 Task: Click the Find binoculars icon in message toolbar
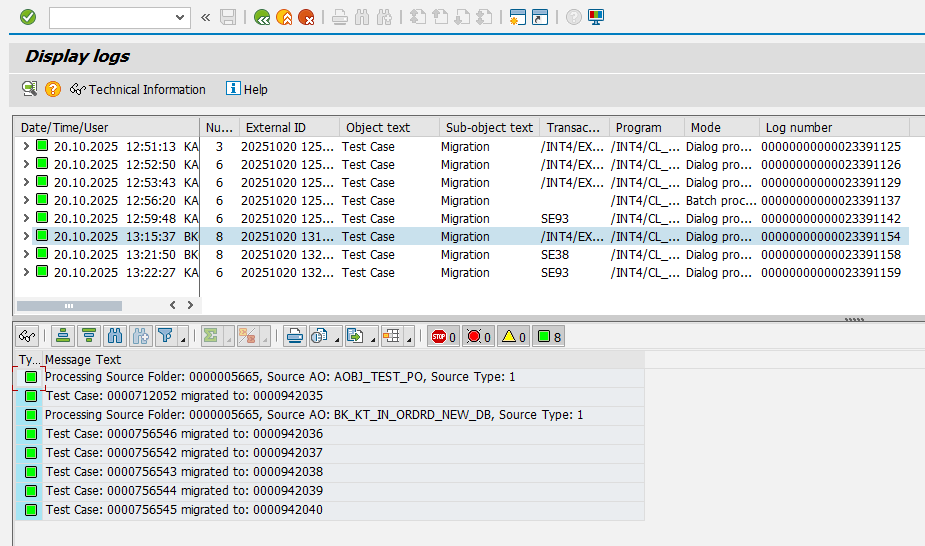pyautogui.click(x=115, y=337)
